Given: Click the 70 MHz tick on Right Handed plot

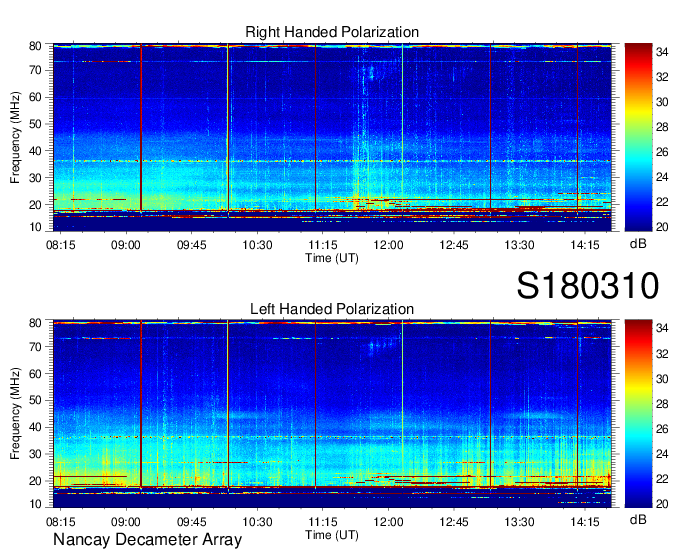Looking at the screenshot, I should click(35, 70).
